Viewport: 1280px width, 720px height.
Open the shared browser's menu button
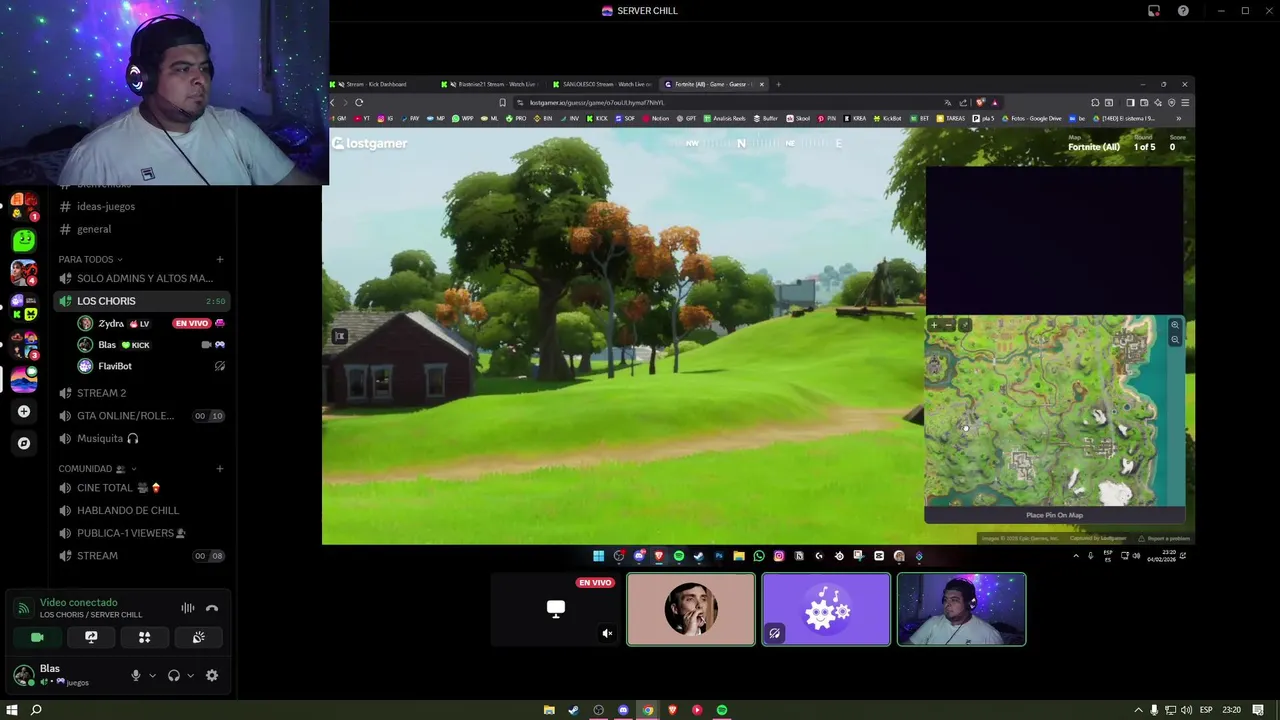(x=1185, y=102)
